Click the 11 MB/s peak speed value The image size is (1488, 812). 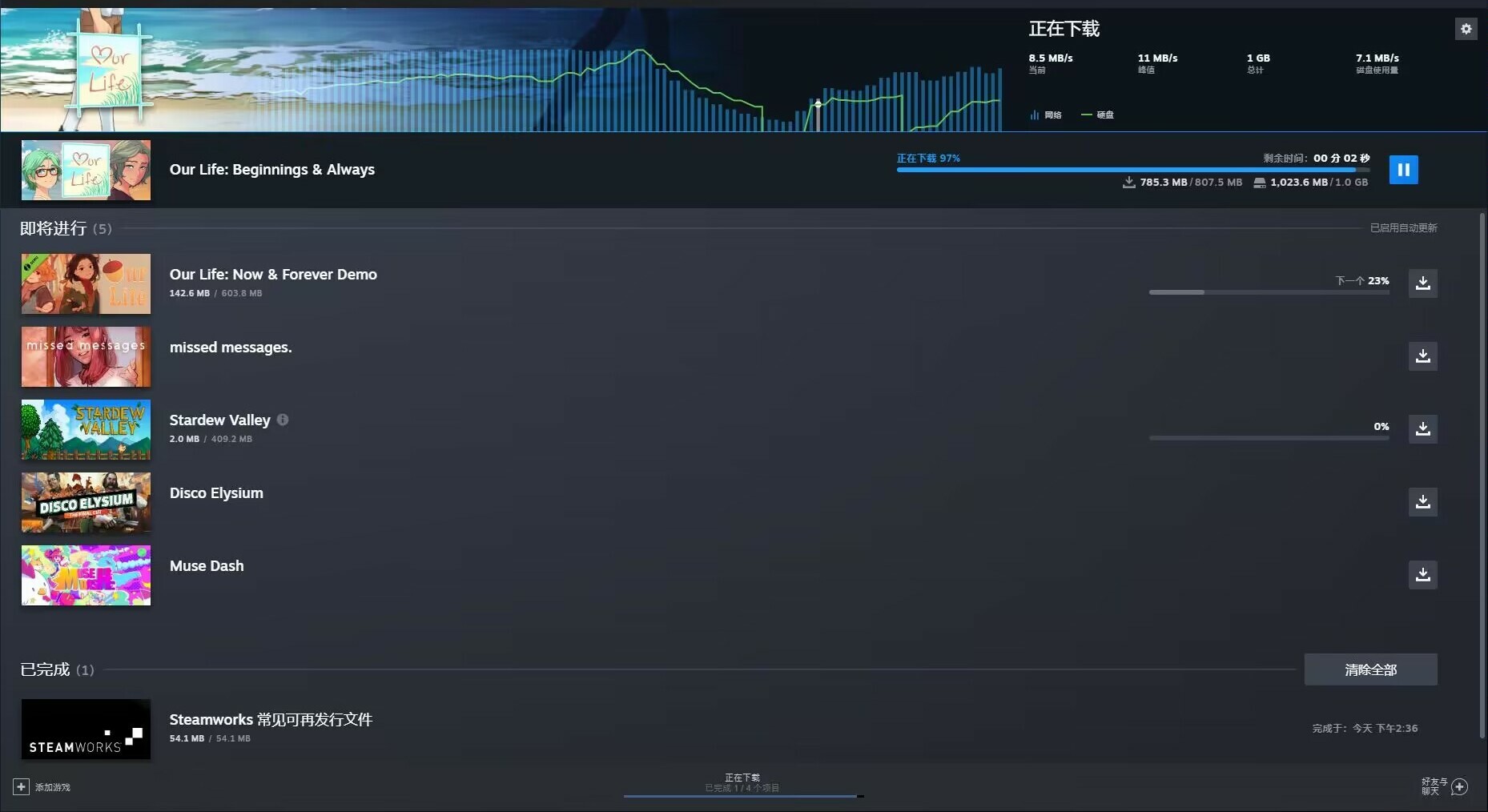click(1158, 58)
